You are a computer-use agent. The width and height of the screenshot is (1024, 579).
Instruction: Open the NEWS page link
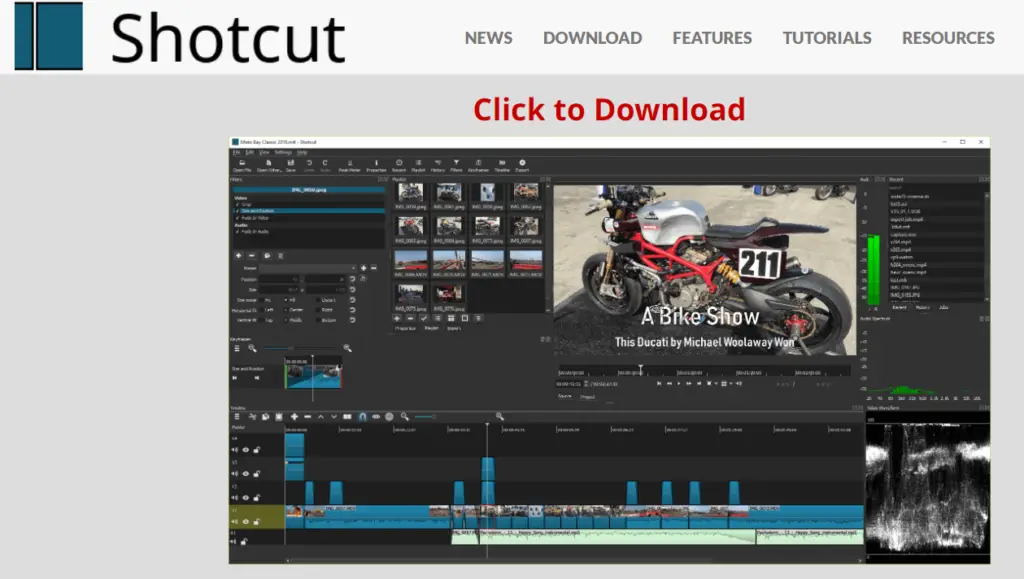[x=488, y=38]
